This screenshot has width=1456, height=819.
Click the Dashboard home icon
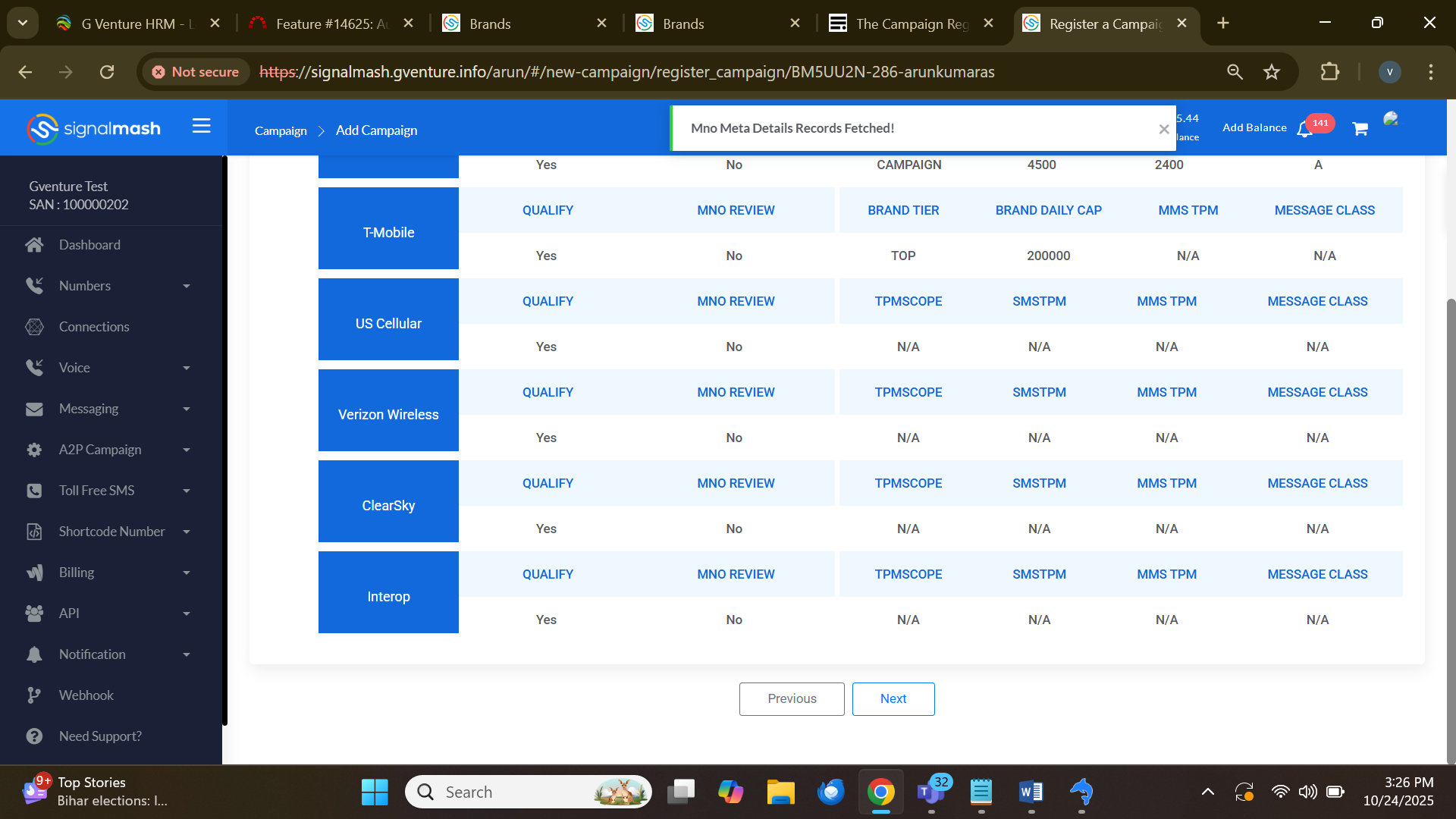point(34,245)
